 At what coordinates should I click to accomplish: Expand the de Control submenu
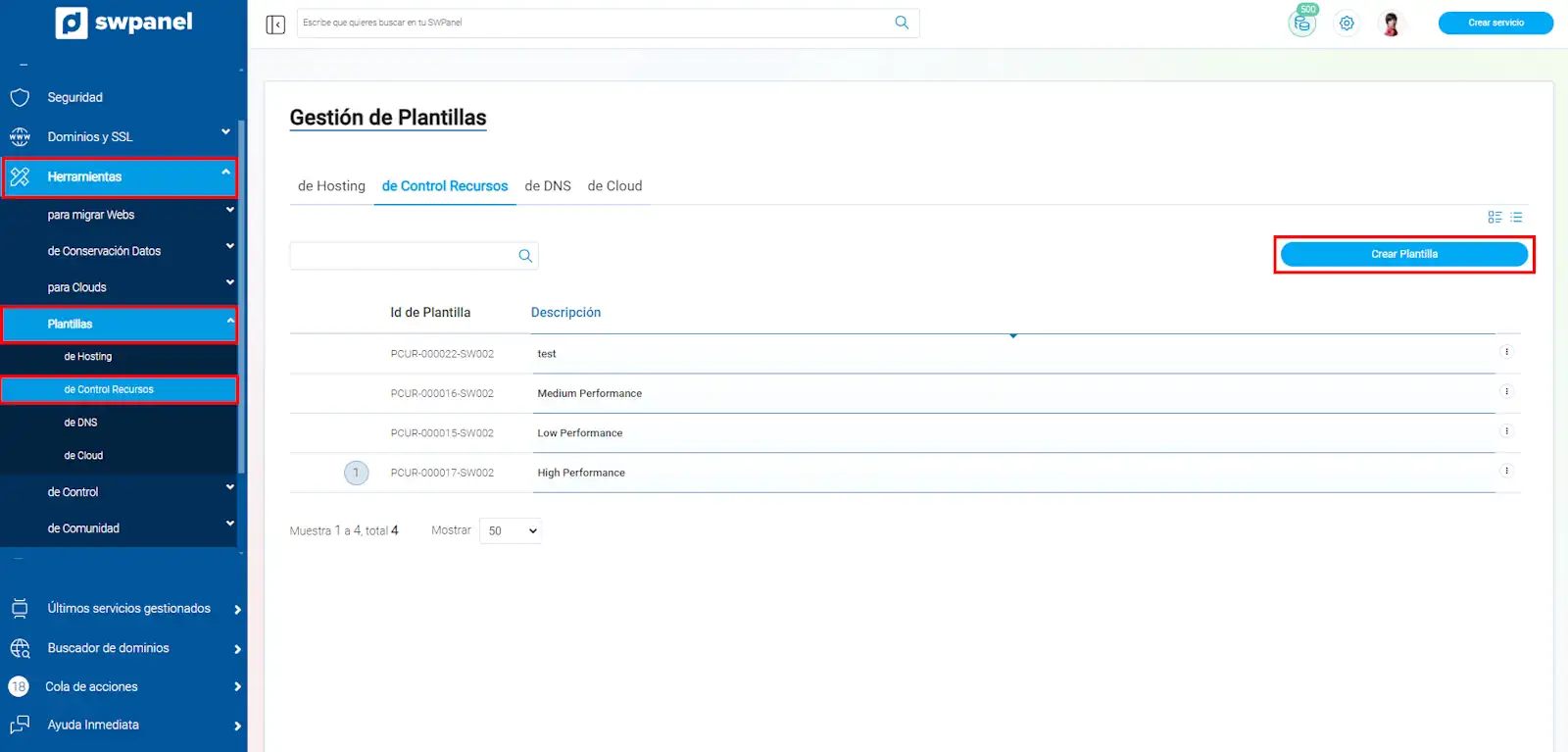coord(229,487)
